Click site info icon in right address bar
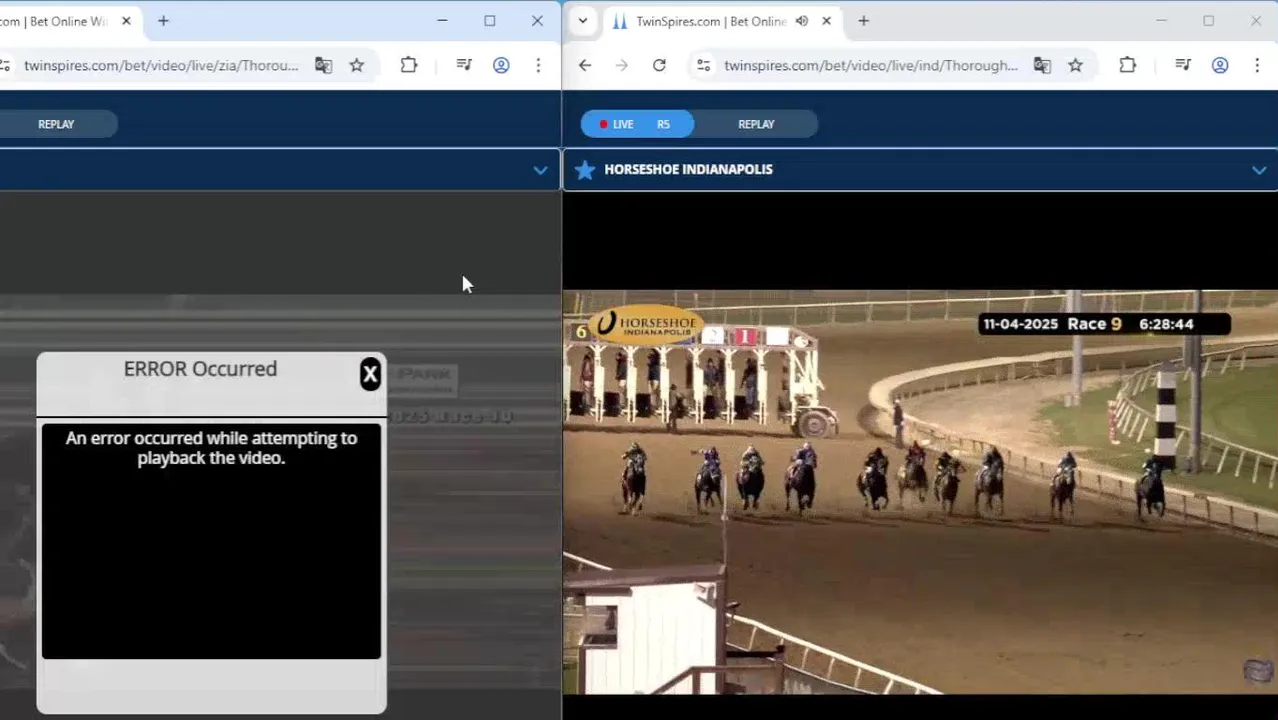 704,65
